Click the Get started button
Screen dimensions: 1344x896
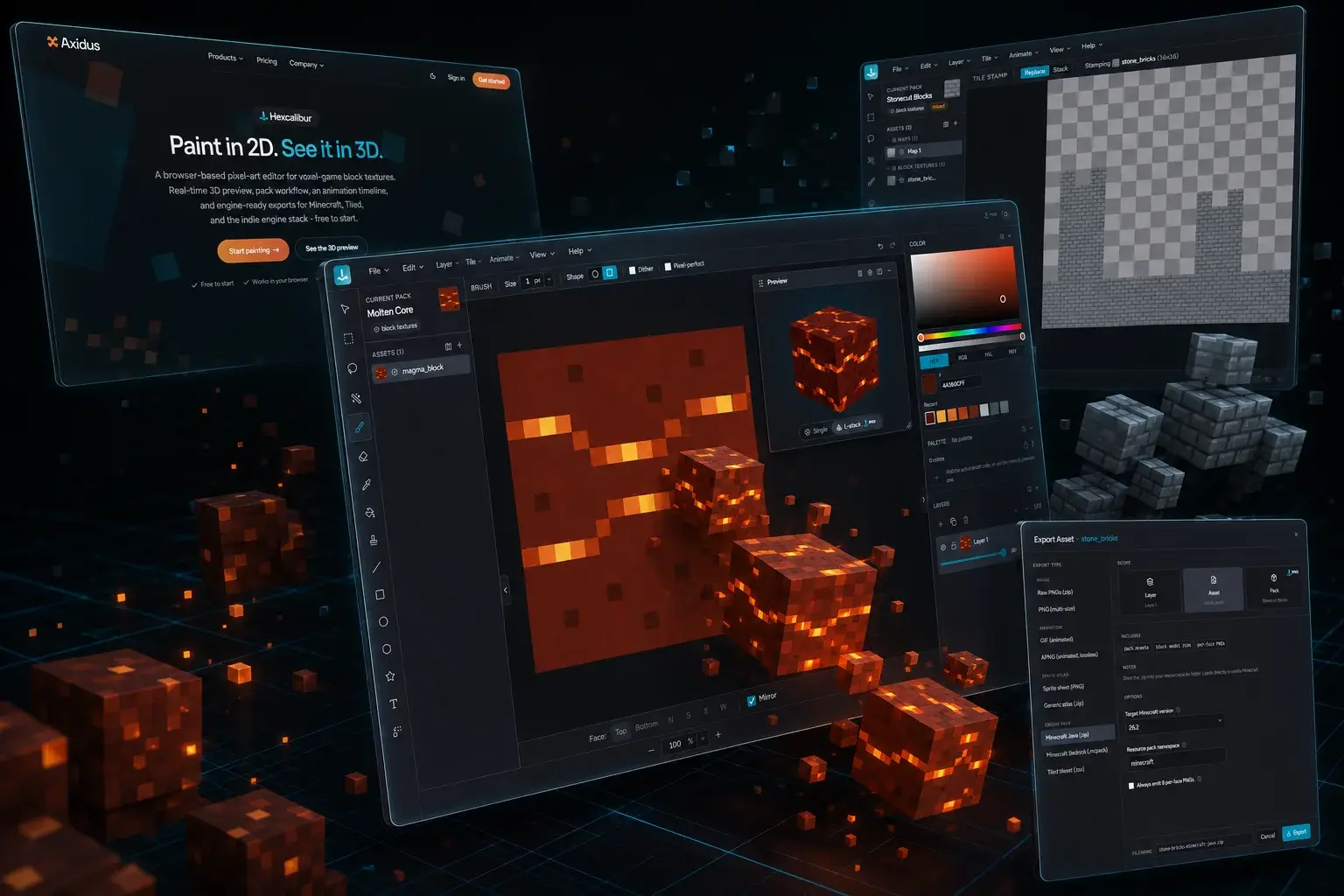(491, 80)
